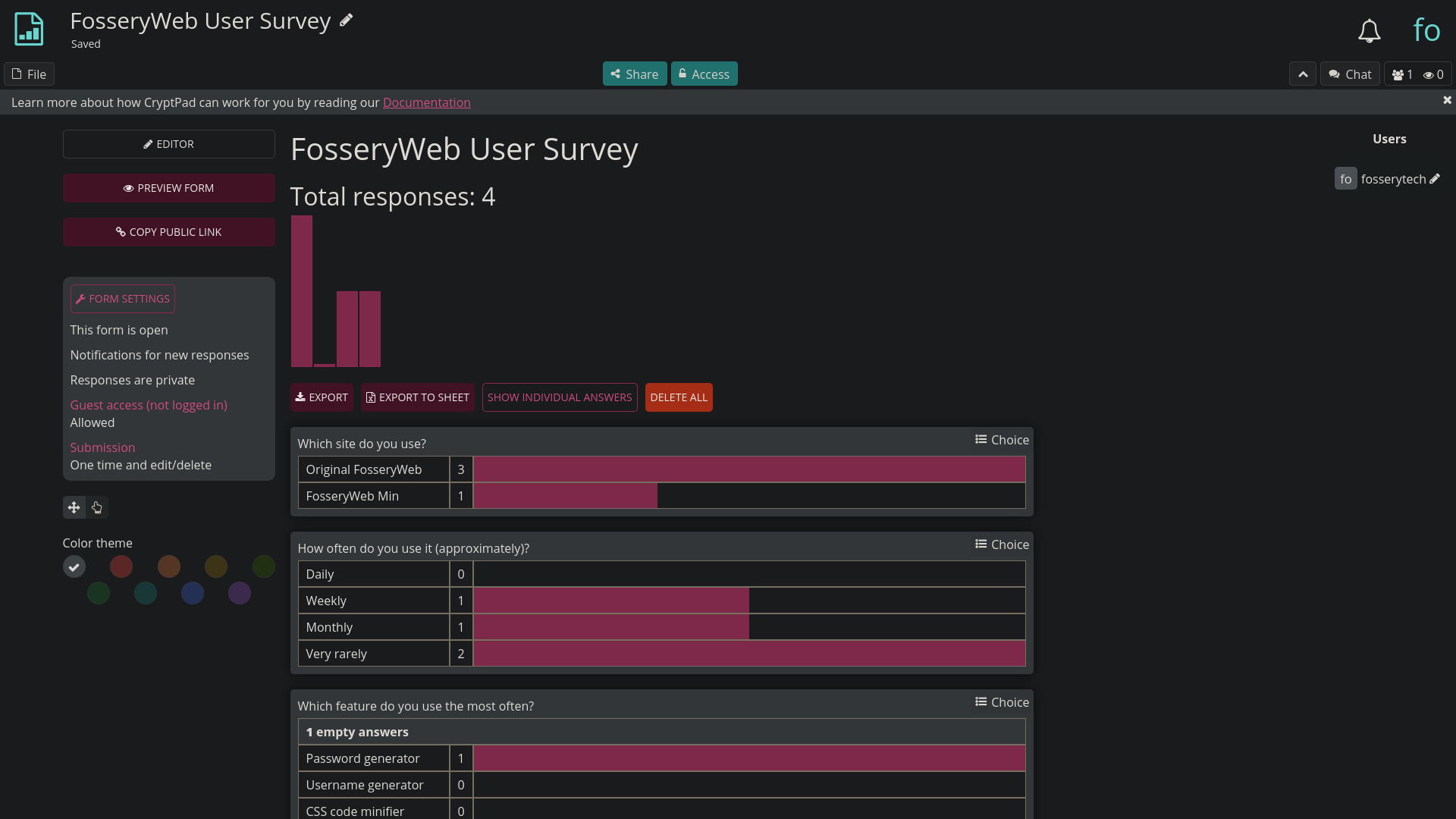Open the File menu

pyautogui.click(x=29, y=74)
